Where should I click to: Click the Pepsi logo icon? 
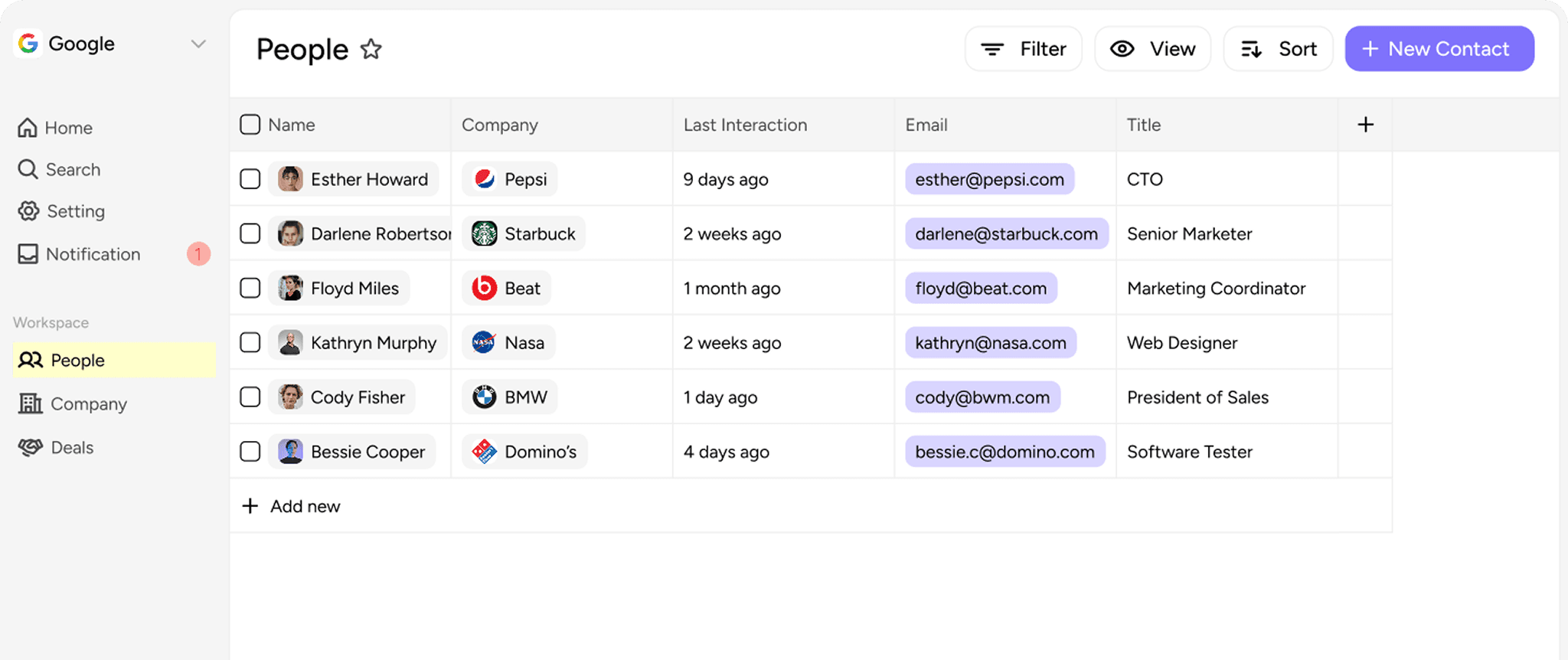pos(484,179)
